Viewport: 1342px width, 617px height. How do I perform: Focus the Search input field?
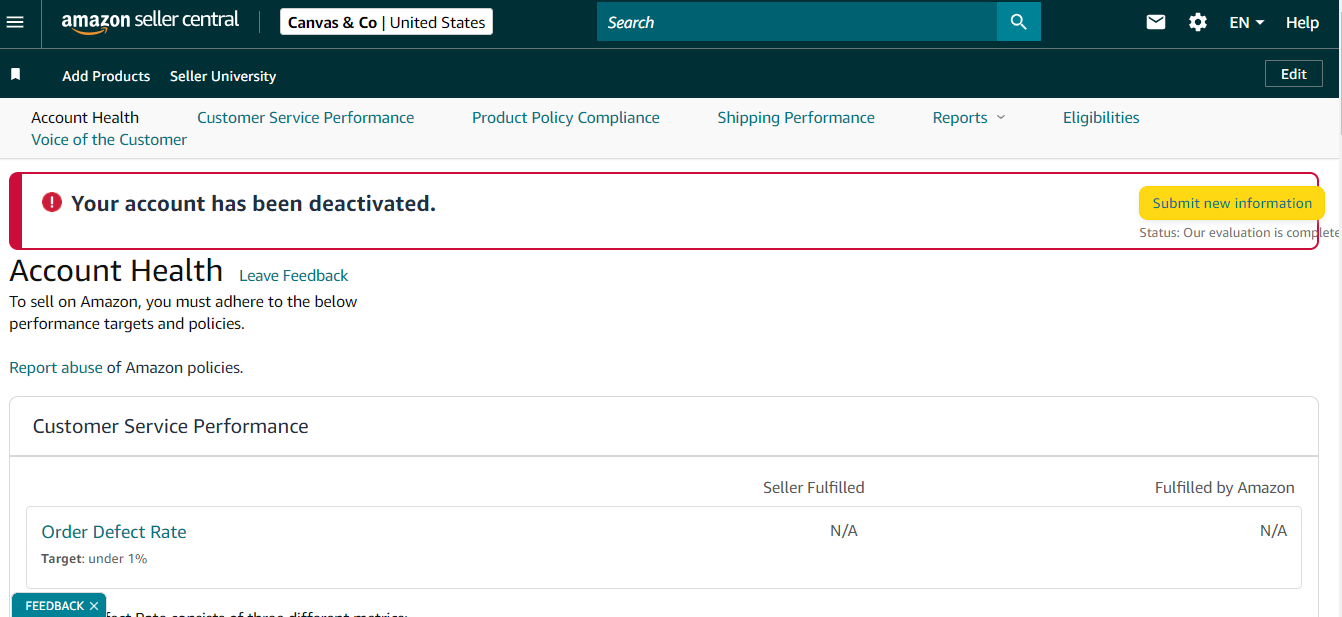[x=797, y=22]
